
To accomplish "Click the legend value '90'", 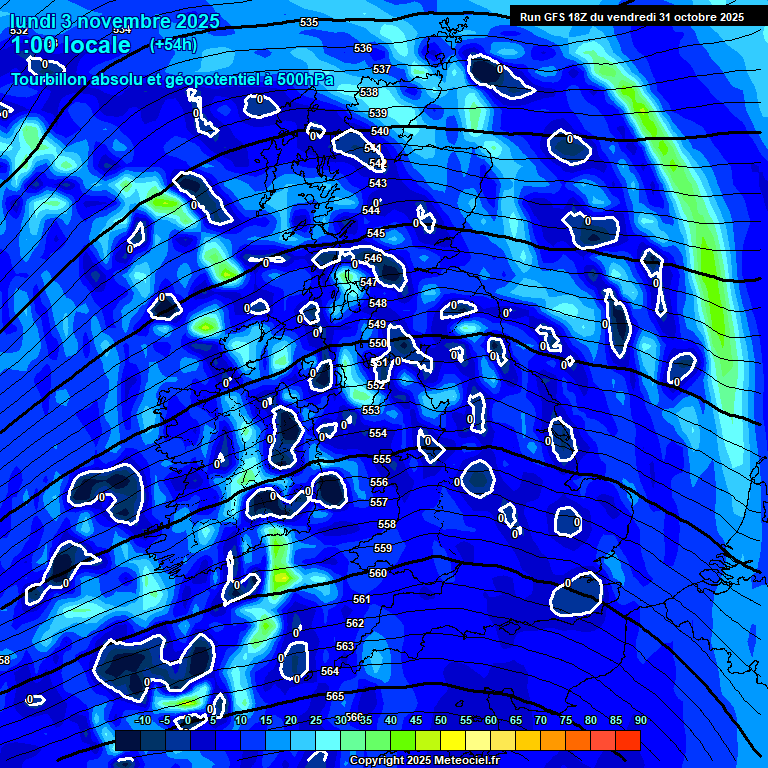I will [641, 720].
